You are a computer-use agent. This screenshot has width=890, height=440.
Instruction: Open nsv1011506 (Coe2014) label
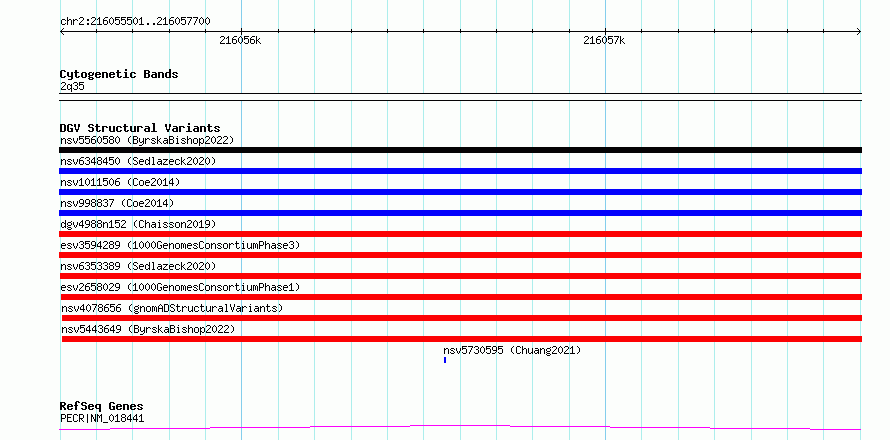pyautogui.click(x=120, y=182)
